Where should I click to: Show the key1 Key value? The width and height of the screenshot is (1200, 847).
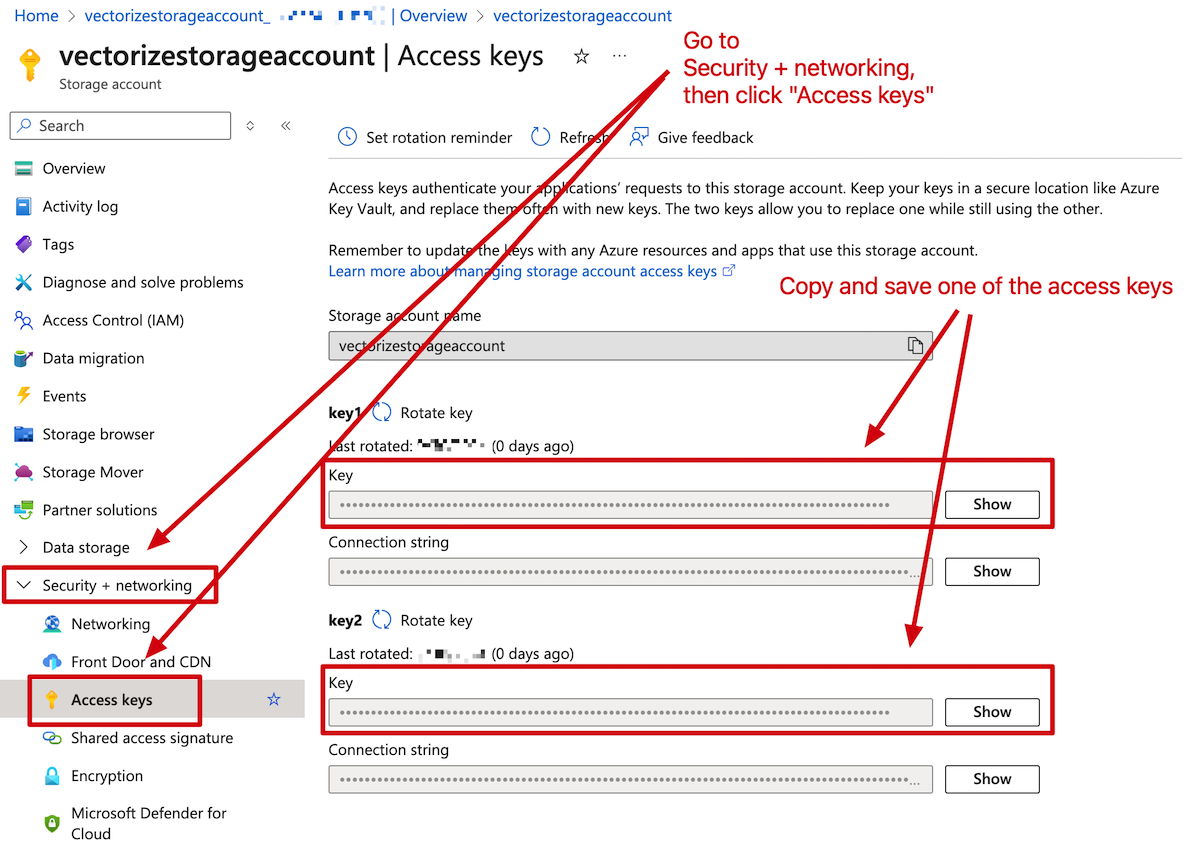992,505
